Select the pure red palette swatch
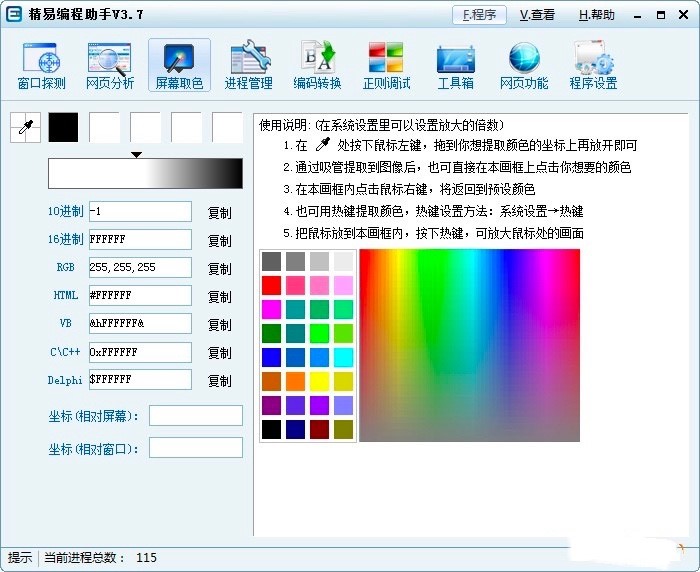Image resolution: width=700 pixels, height=572 pixels. point(271,285)
